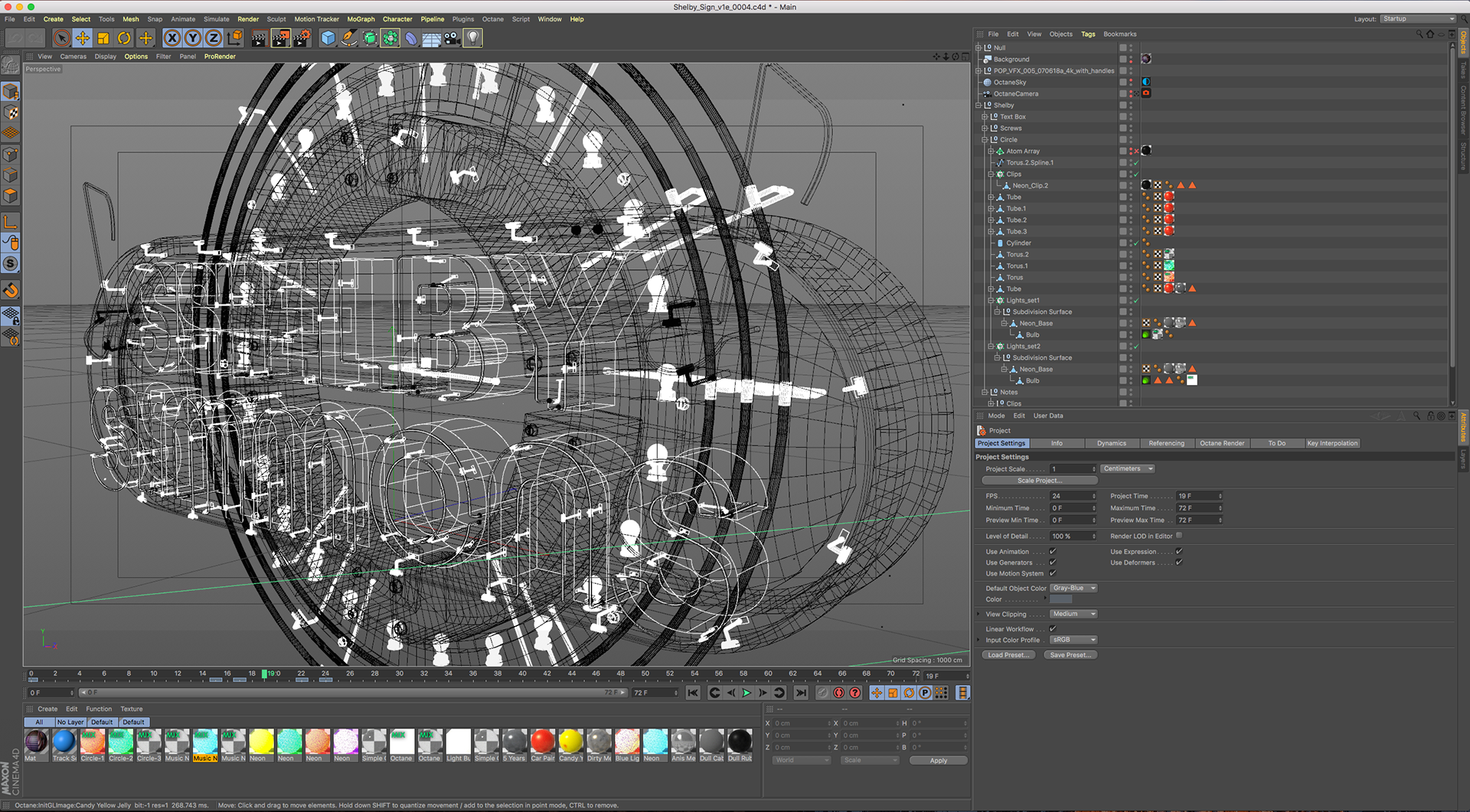This screenshot has width=1470, height=812.
Task: Add a Floor environment object
Action: tap(432, 38)
